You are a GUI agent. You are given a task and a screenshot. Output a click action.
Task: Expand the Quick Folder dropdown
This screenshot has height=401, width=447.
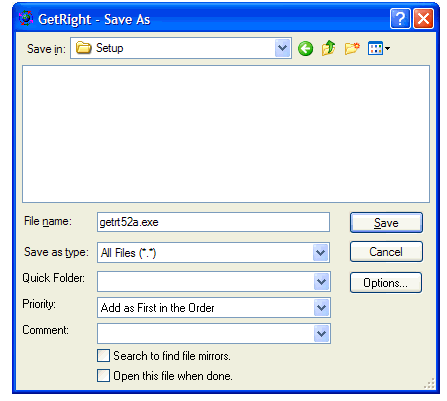(322, 282)
